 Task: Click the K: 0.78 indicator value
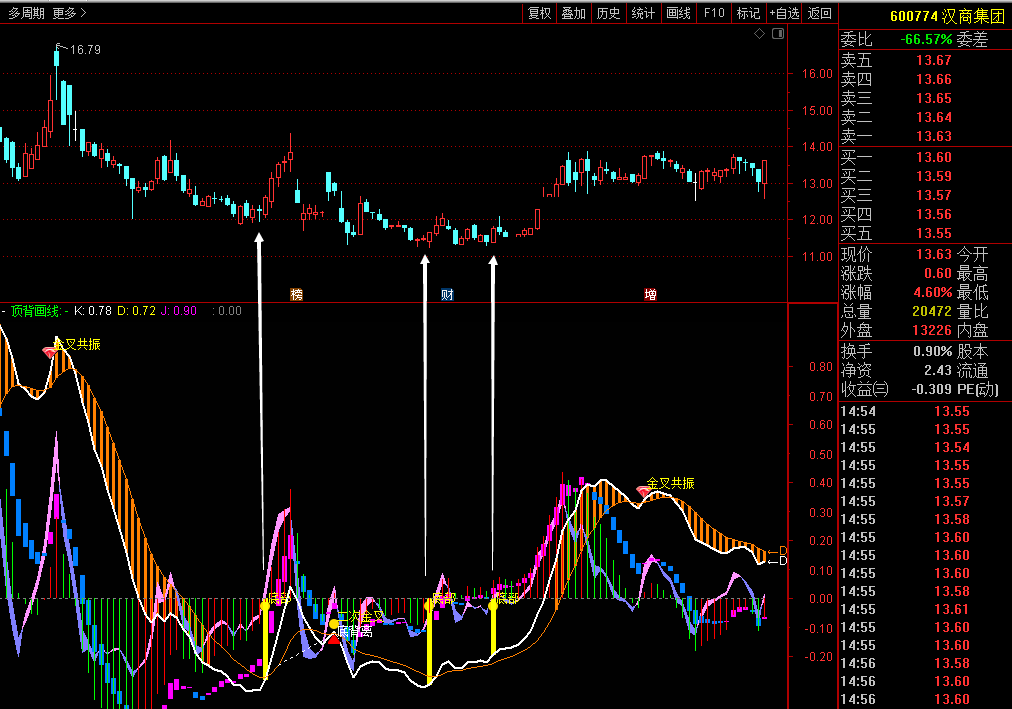click(93, 311)
